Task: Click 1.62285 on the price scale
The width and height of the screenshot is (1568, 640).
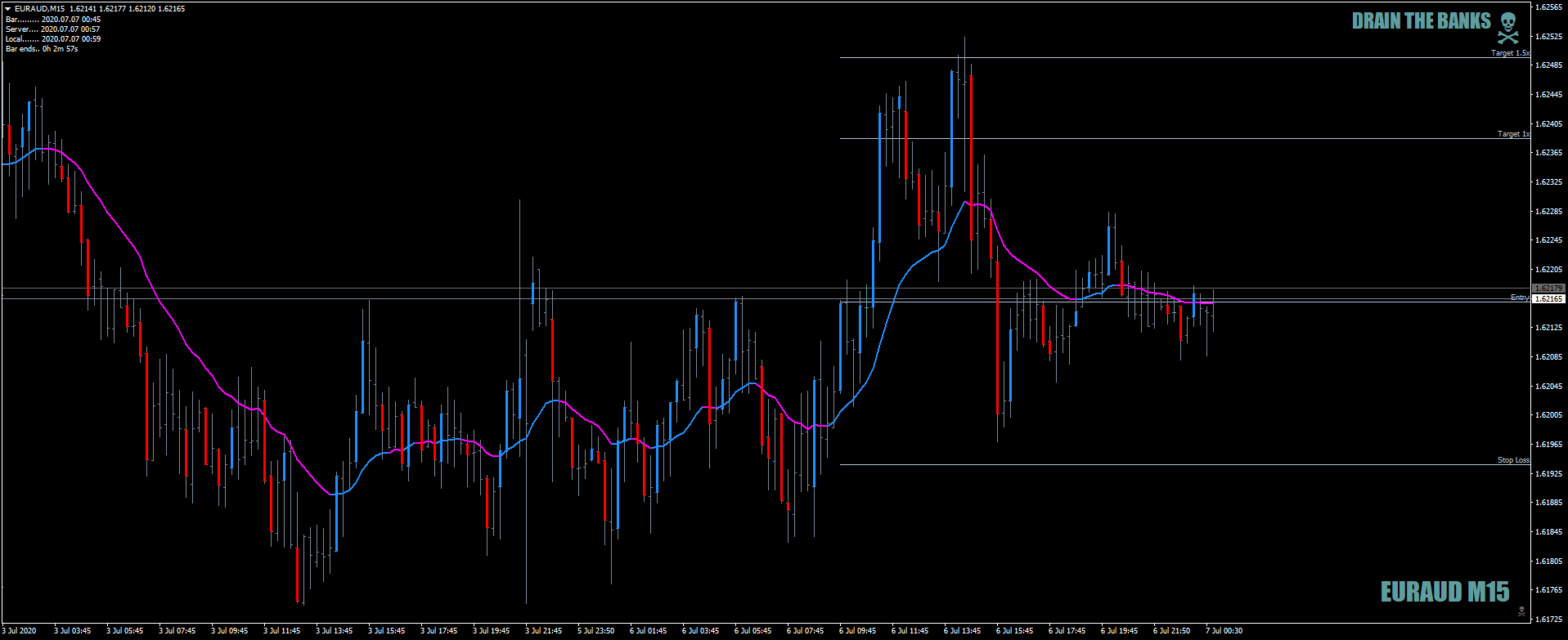Action: point(1550,212)
